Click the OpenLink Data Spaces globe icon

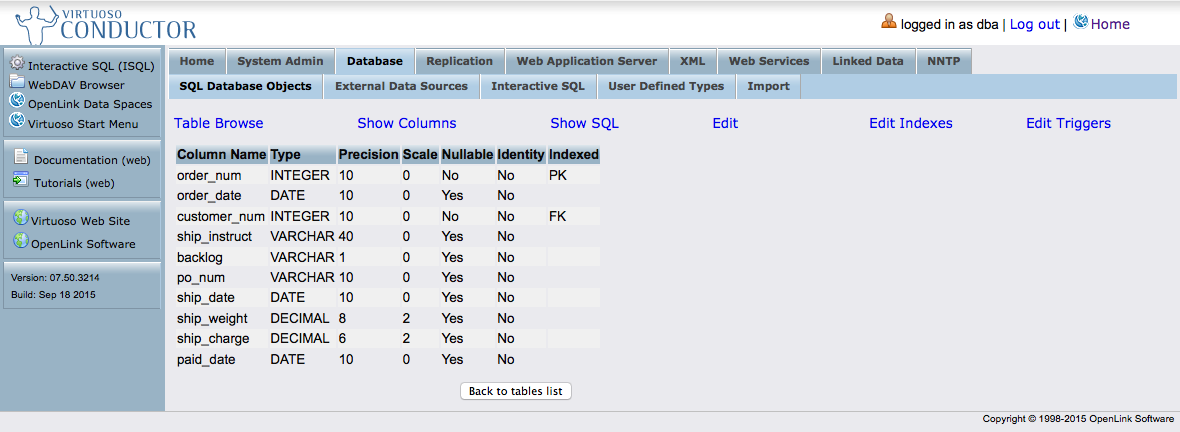[x=17, y=102]
